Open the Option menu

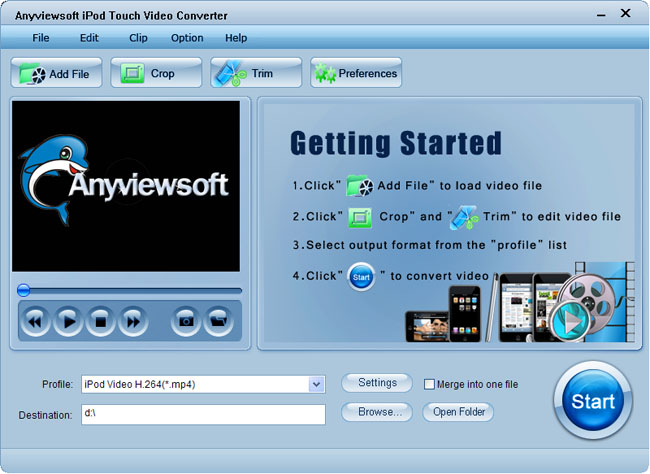point(187,38)
